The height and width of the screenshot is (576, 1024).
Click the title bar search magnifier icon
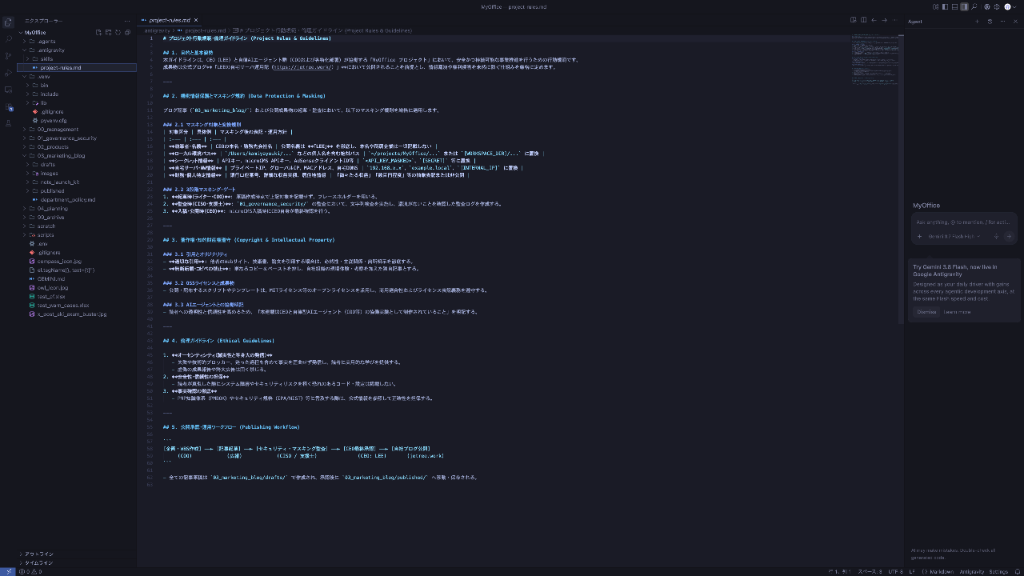pyautogui.click(x=974, y=7)
